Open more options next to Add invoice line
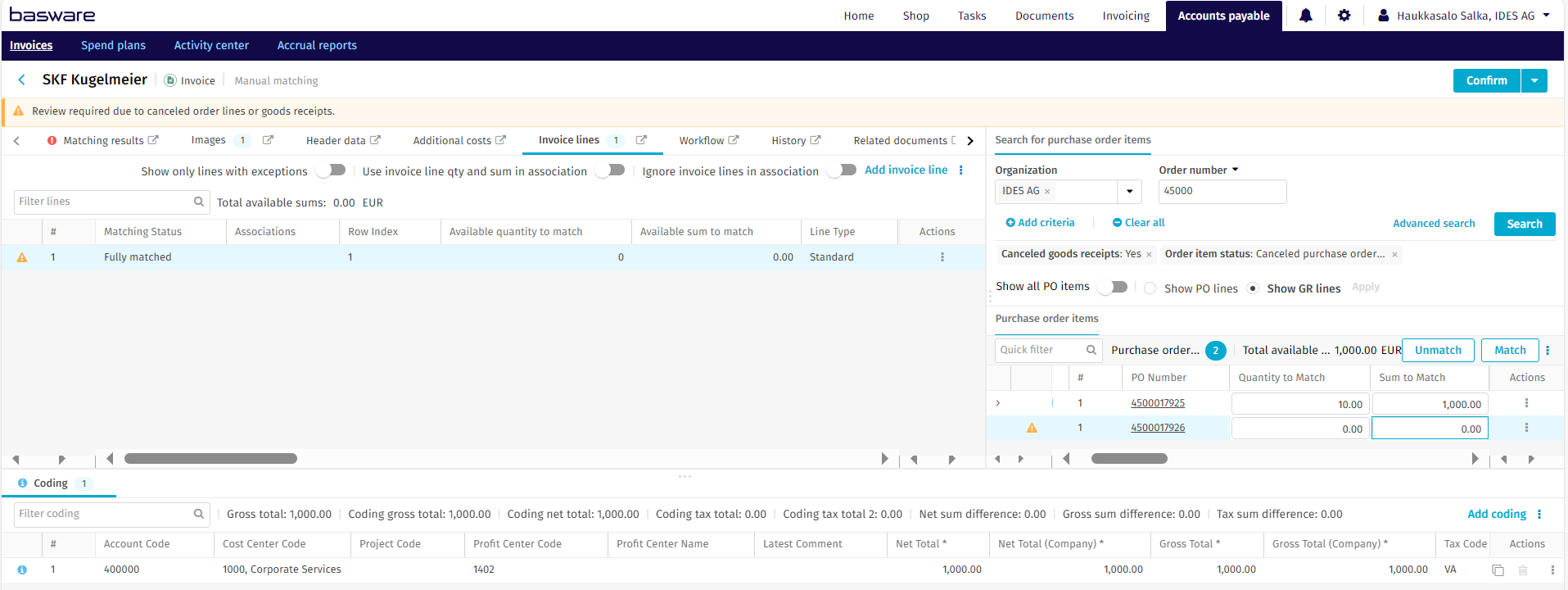 [x=961, y=170]
